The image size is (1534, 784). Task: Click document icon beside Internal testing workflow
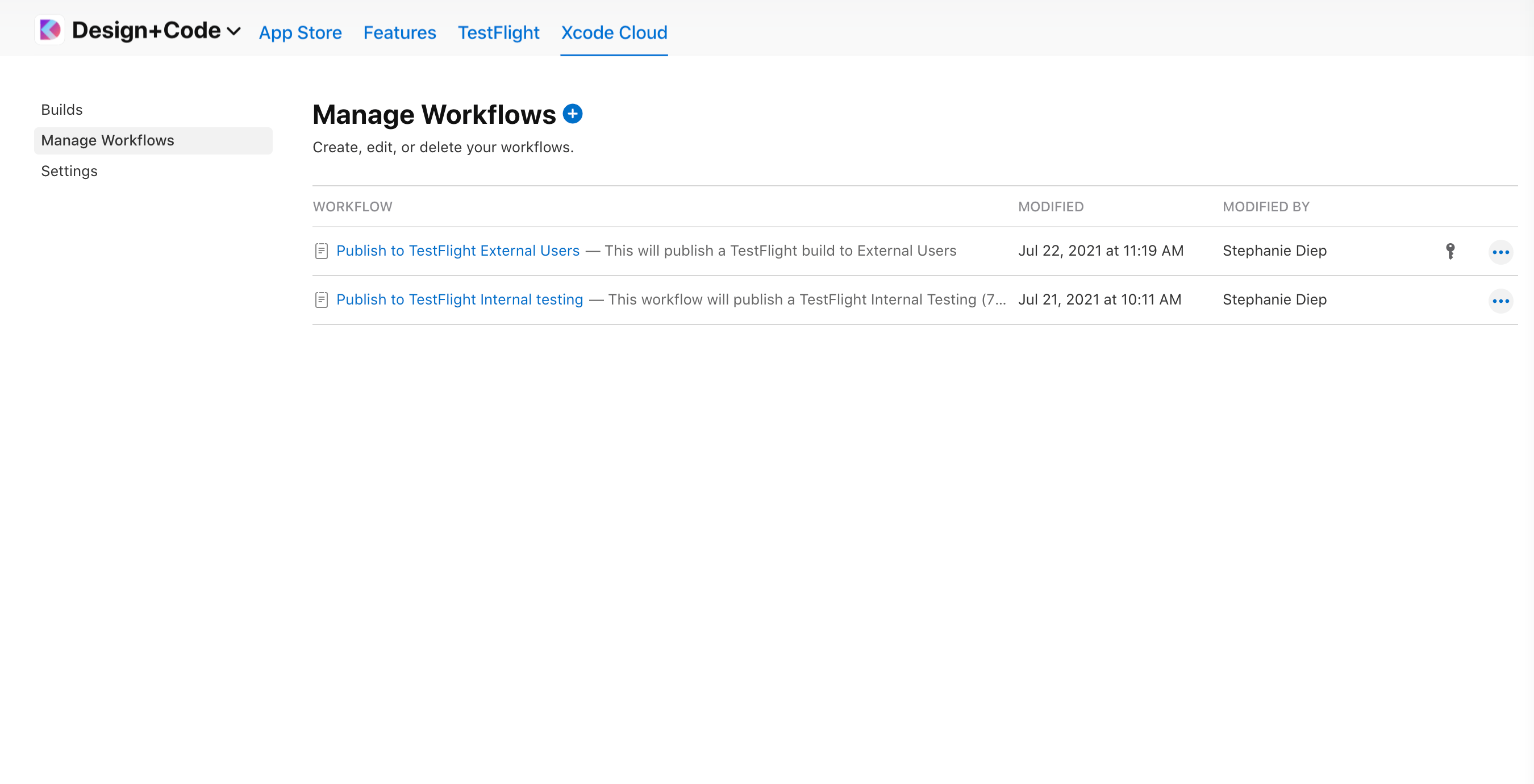pos(321,300)
